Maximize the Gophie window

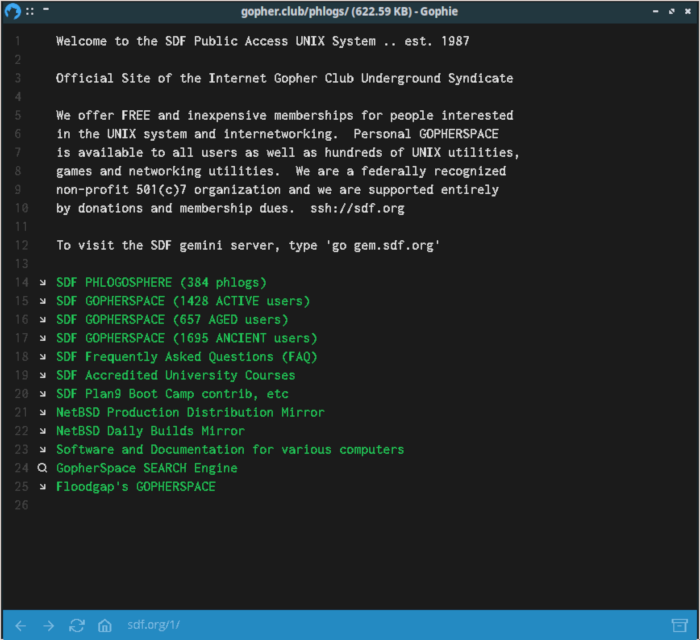point(671,12)
